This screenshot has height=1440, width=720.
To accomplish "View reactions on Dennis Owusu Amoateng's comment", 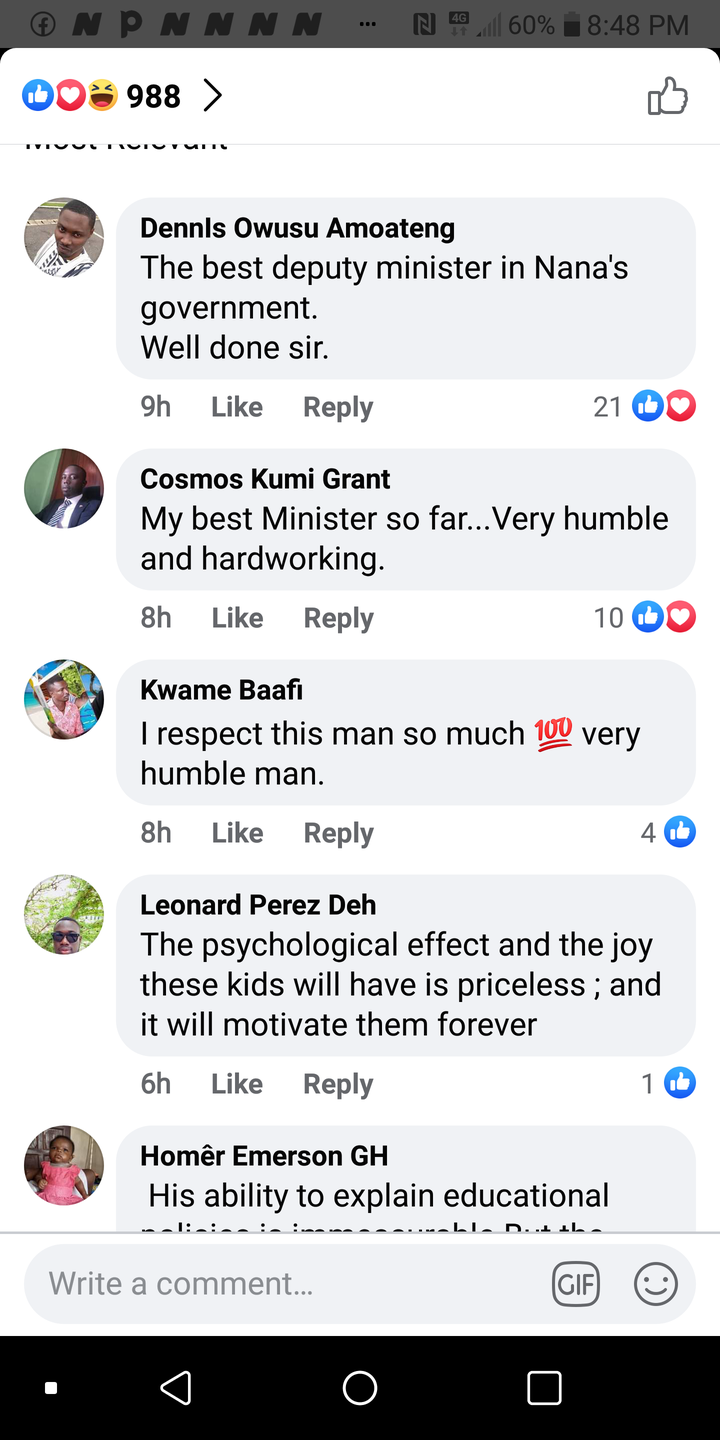I will 644,406.
